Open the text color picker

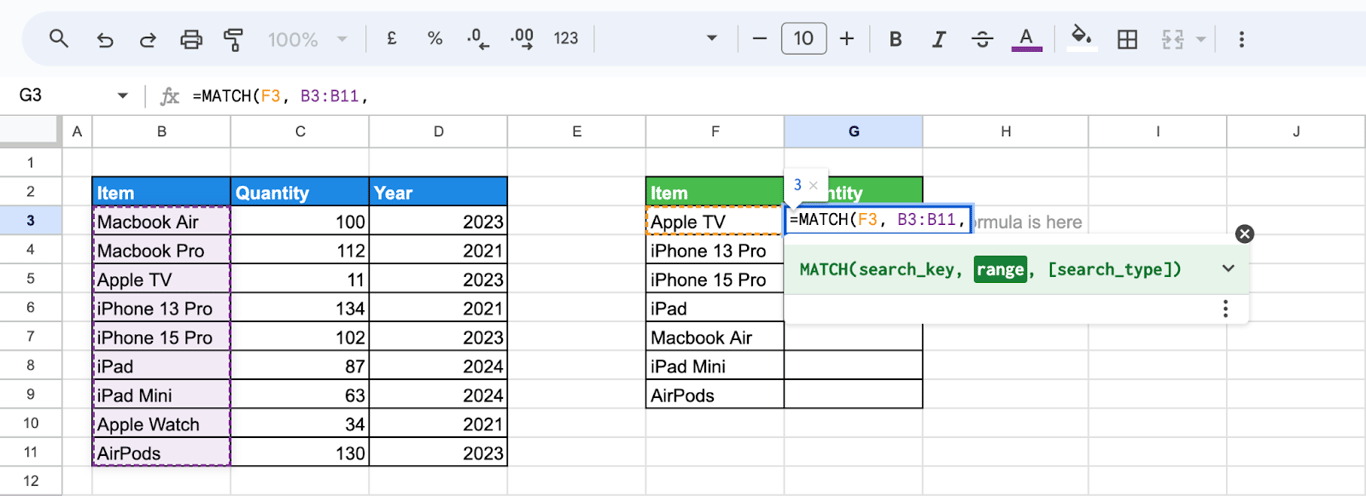[x=1026, y=39]
